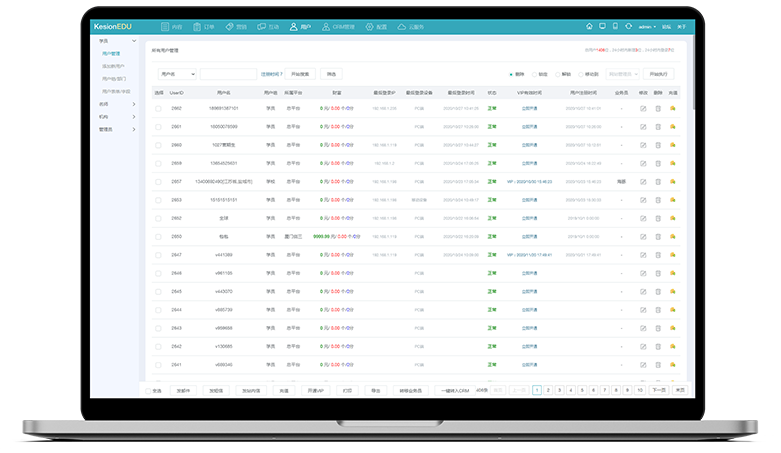This screenshot has width=781, height=453.
Task: Click the search keyword input field
Action: pos(228,74)
